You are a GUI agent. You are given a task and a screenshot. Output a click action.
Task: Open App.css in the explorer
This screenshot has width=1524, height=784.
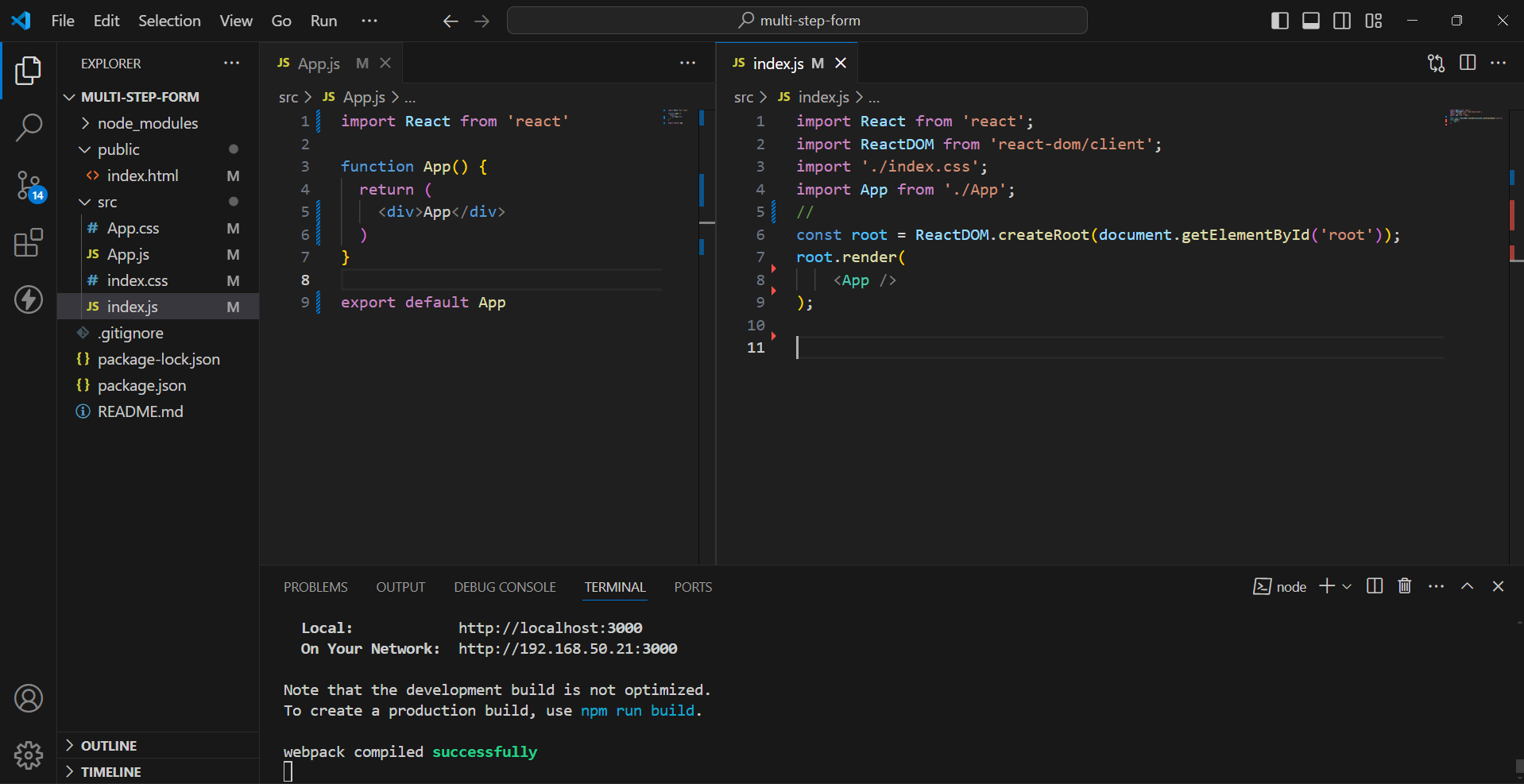coord(158,228)
